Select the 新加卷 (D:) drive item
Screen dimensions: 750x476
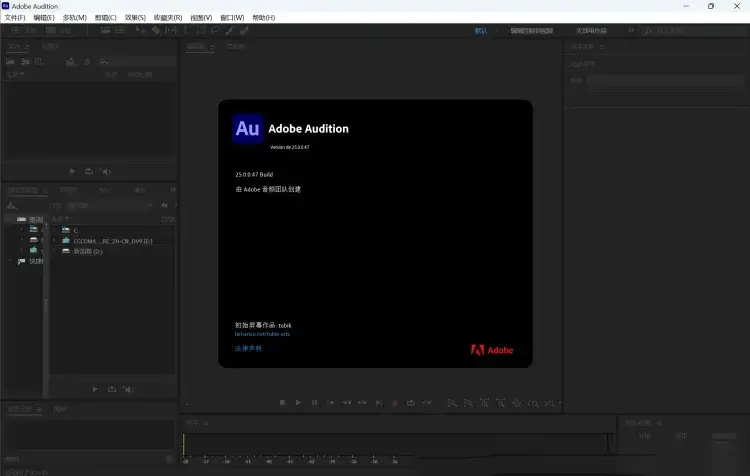pyautogui.click(x=90, y=251)
